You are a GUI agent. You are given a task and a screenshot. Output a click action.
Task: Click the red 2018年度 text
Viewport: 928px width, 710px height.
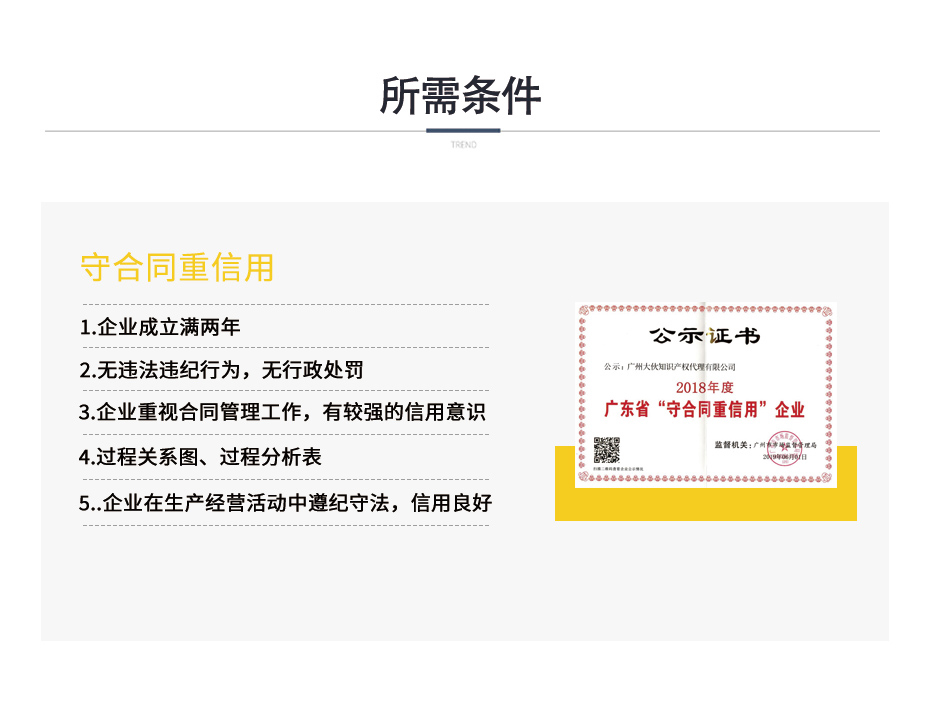pos(705,387)
